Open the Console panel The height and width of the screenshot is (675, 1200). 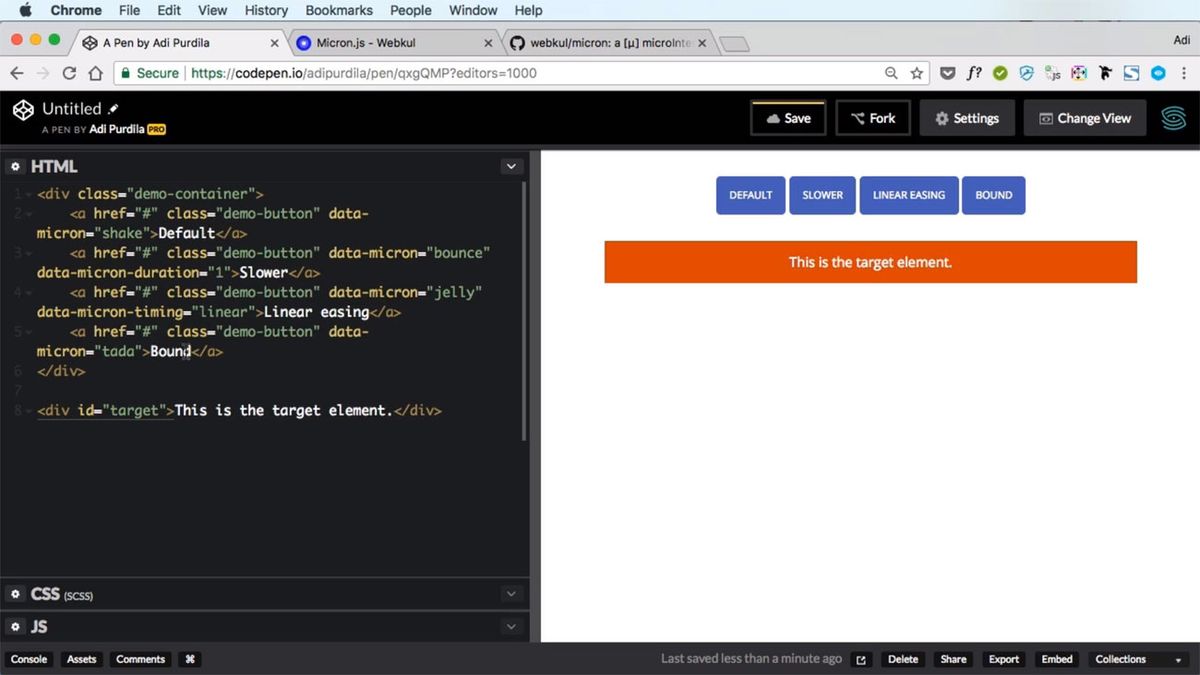pyautogui.click(x=28, y=659)
